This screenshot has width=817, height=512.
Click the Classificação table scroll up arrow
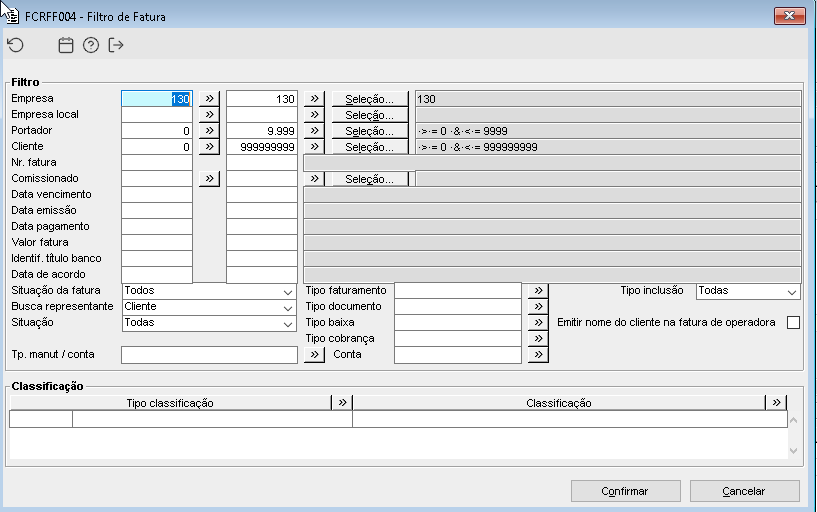(x=793, y=420)
